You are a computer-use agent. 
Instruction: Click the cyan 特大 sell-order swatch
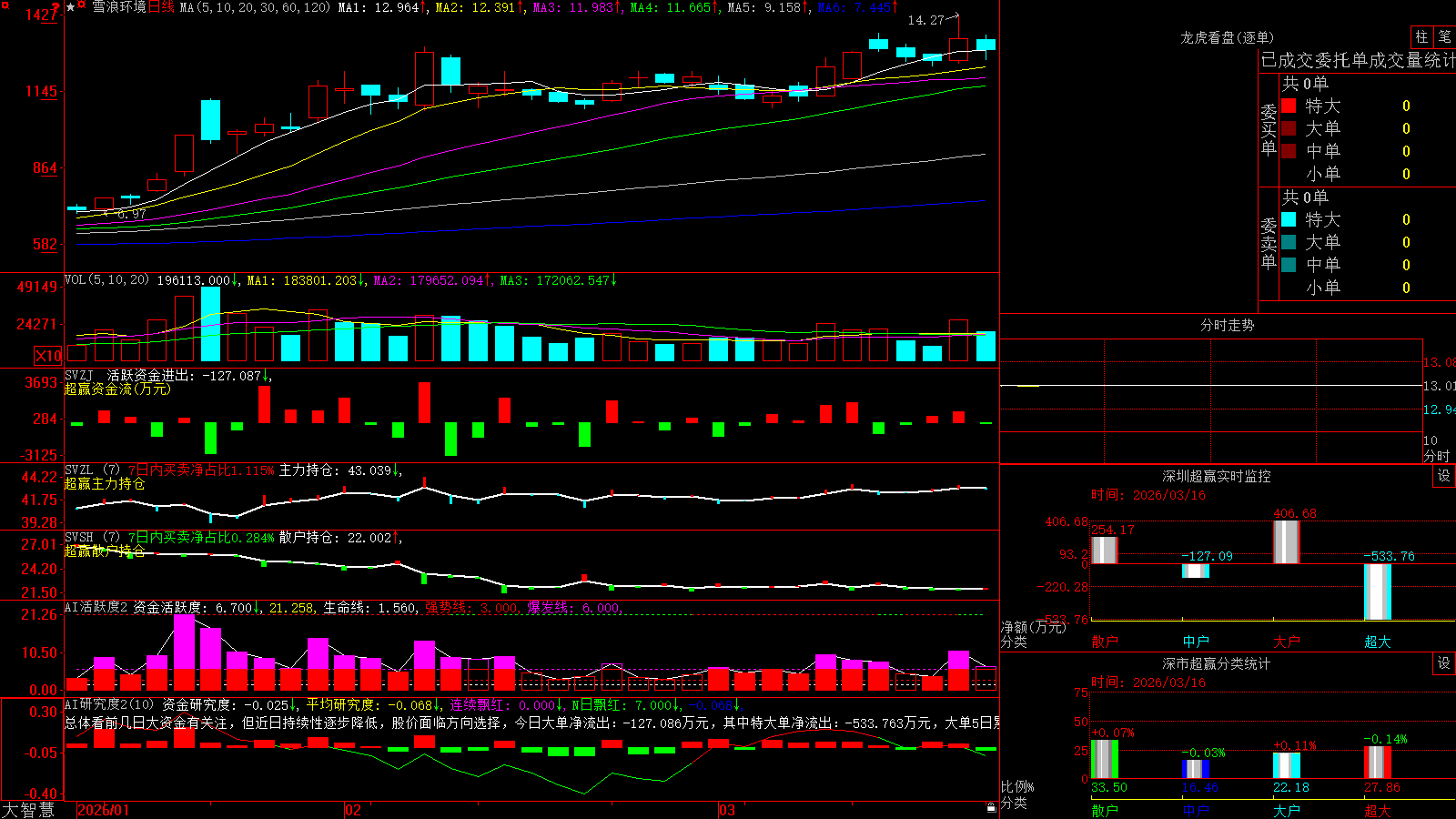1289,219
